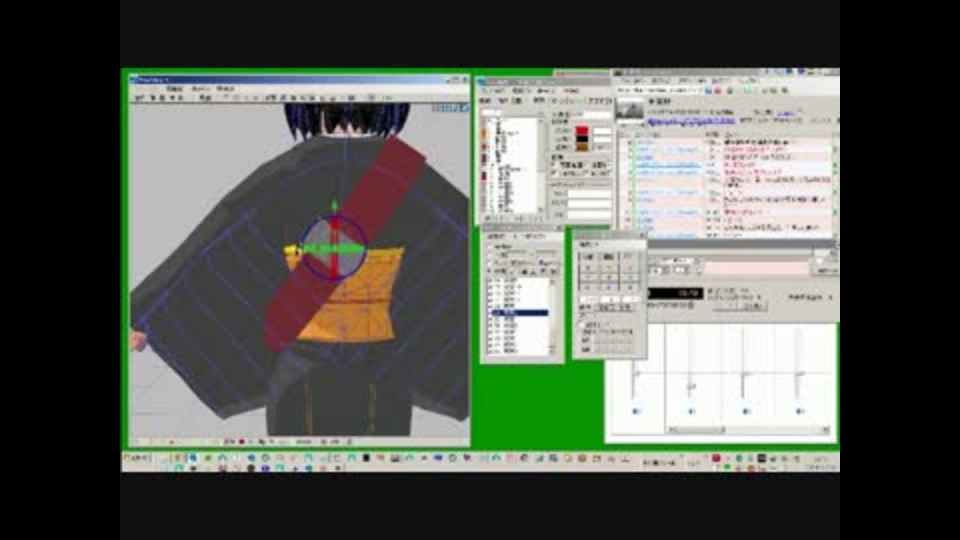Open the video thumbnail in the browser window

pos(630,110)
